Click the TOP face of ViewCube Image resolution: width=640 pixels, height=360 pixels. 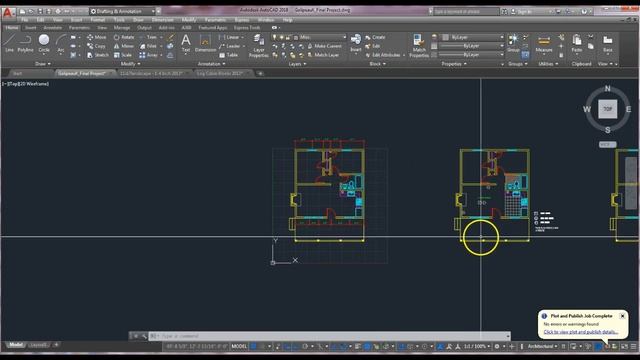(607, 109)
